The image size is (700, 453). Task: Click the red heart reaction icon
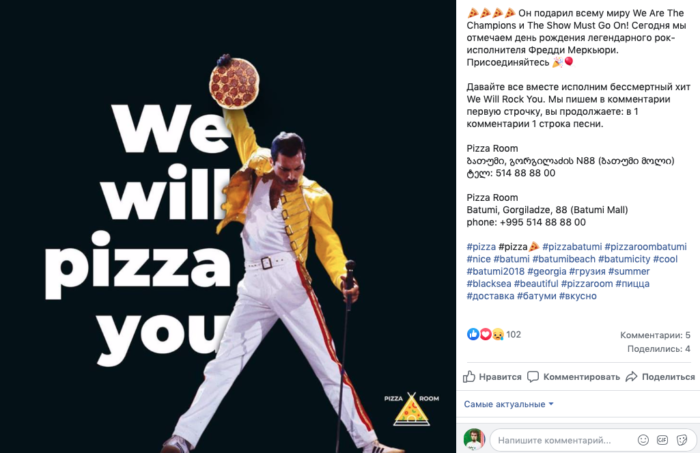pos(485,334)
